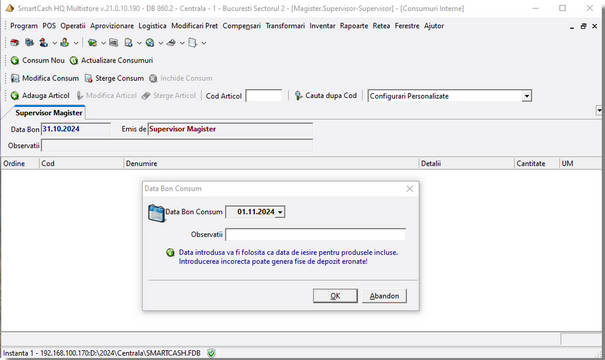
Task: Click the Cod column header
Action: pos(81,163)
